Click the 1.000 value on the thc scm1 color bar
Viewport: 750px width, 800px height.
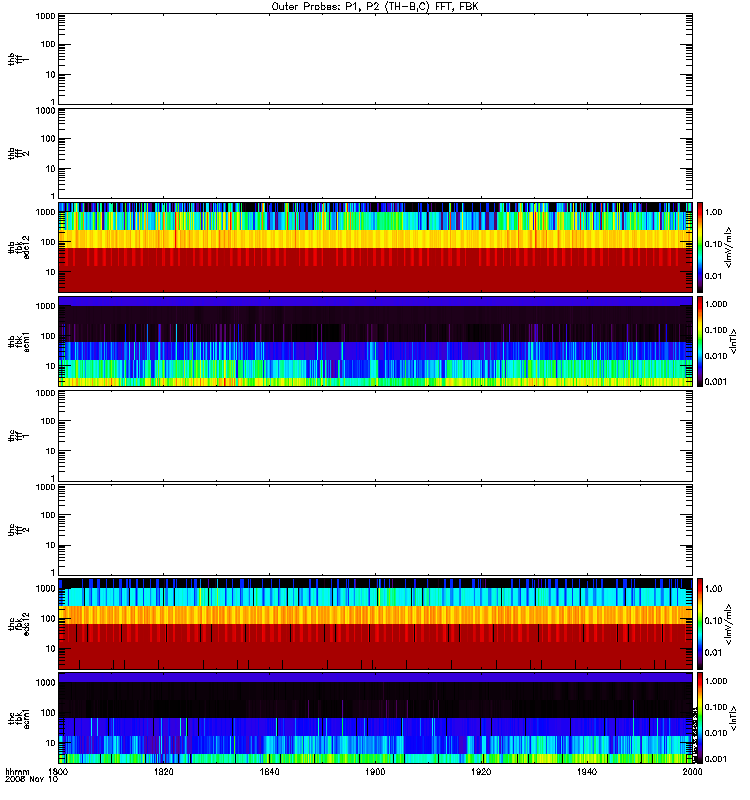click(x=716, y=681)
